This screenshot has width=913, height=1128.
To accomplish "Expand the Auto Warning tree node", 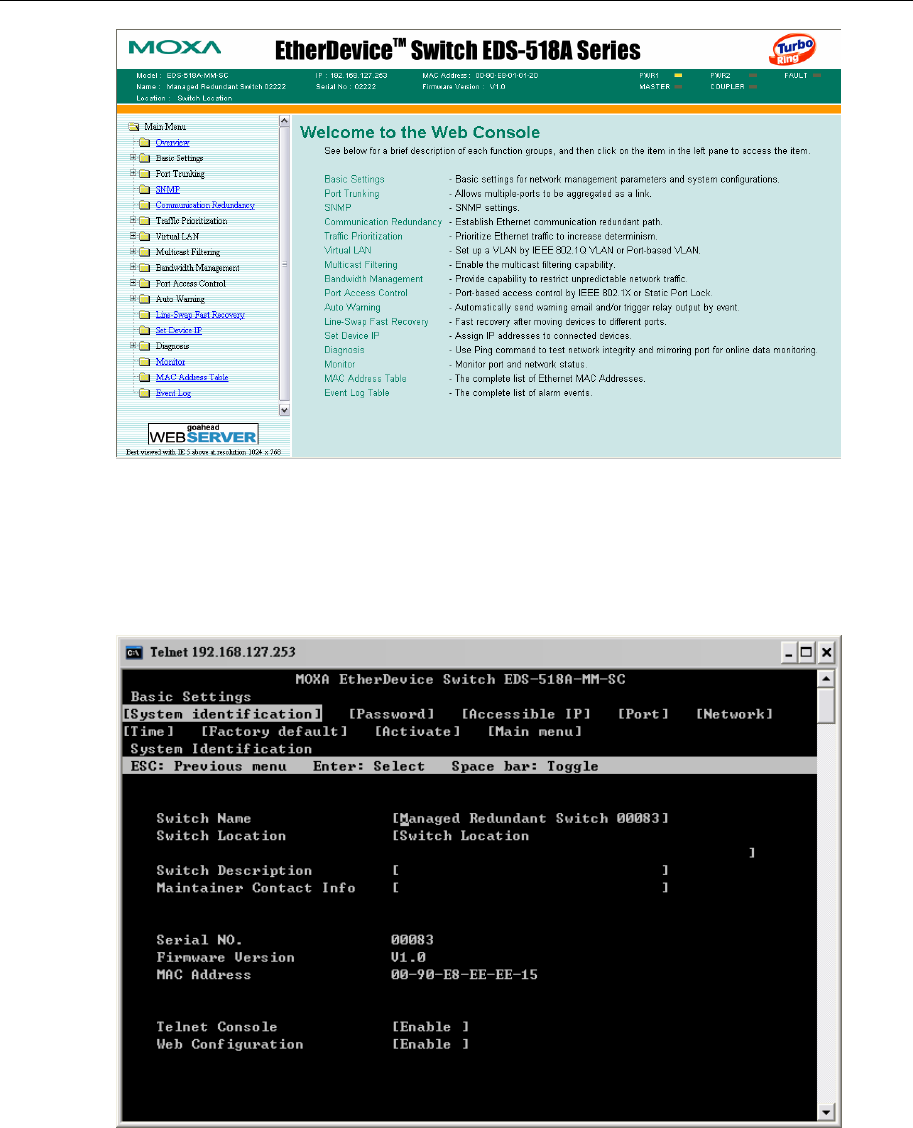I will (x=133, y=298).
